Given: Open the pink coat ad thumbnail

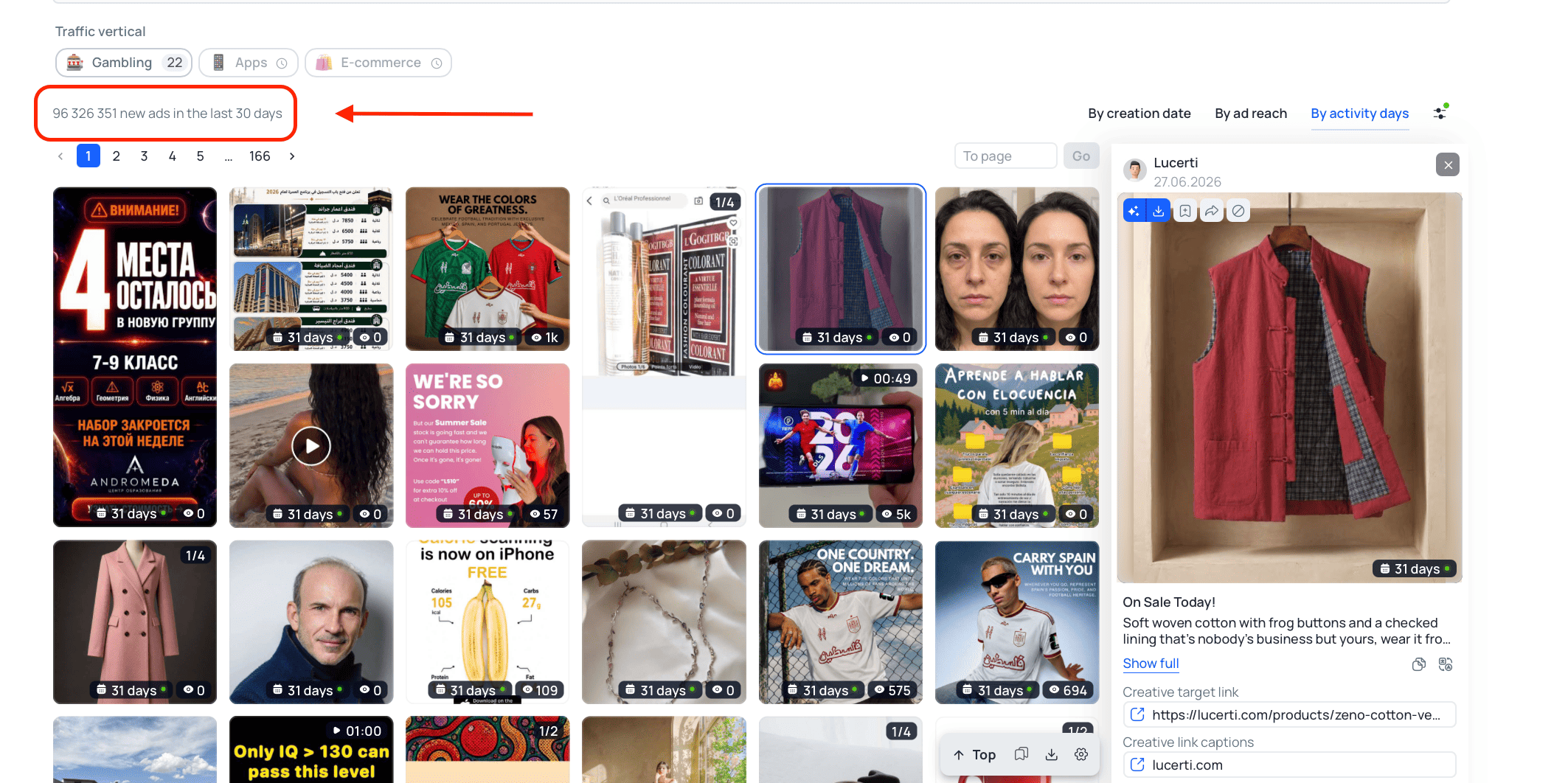Looking at the screenshot, I should click(x=135, y=622).
